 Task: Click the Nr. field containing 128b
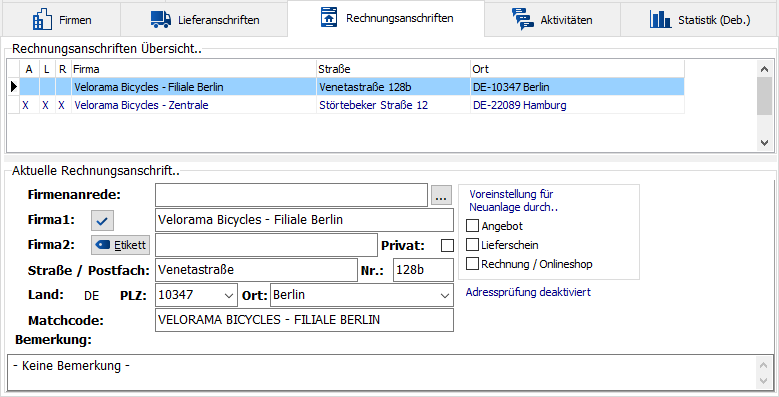point(423,270)
